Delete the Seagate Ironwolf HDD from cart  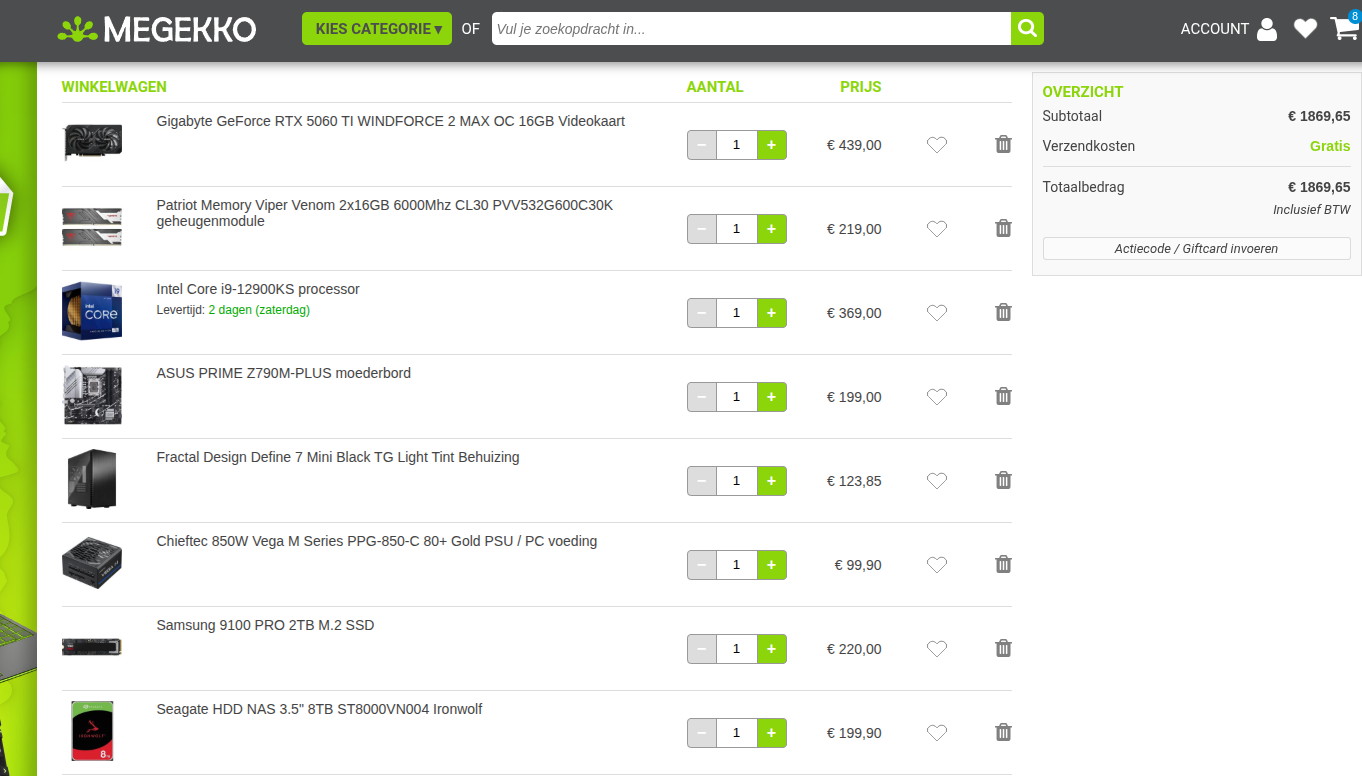click(x=1003, y=733)
